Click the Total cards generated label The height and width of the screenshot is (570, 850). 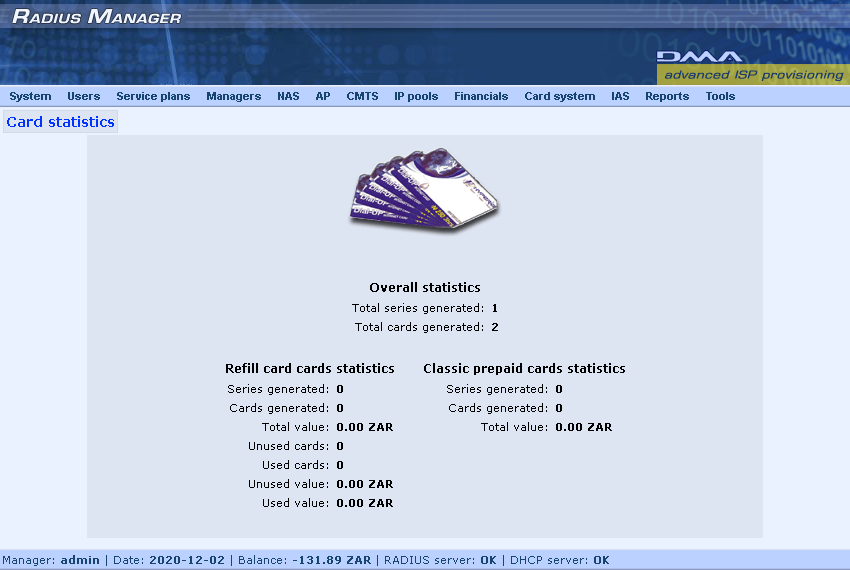click(x=419, y=327)
